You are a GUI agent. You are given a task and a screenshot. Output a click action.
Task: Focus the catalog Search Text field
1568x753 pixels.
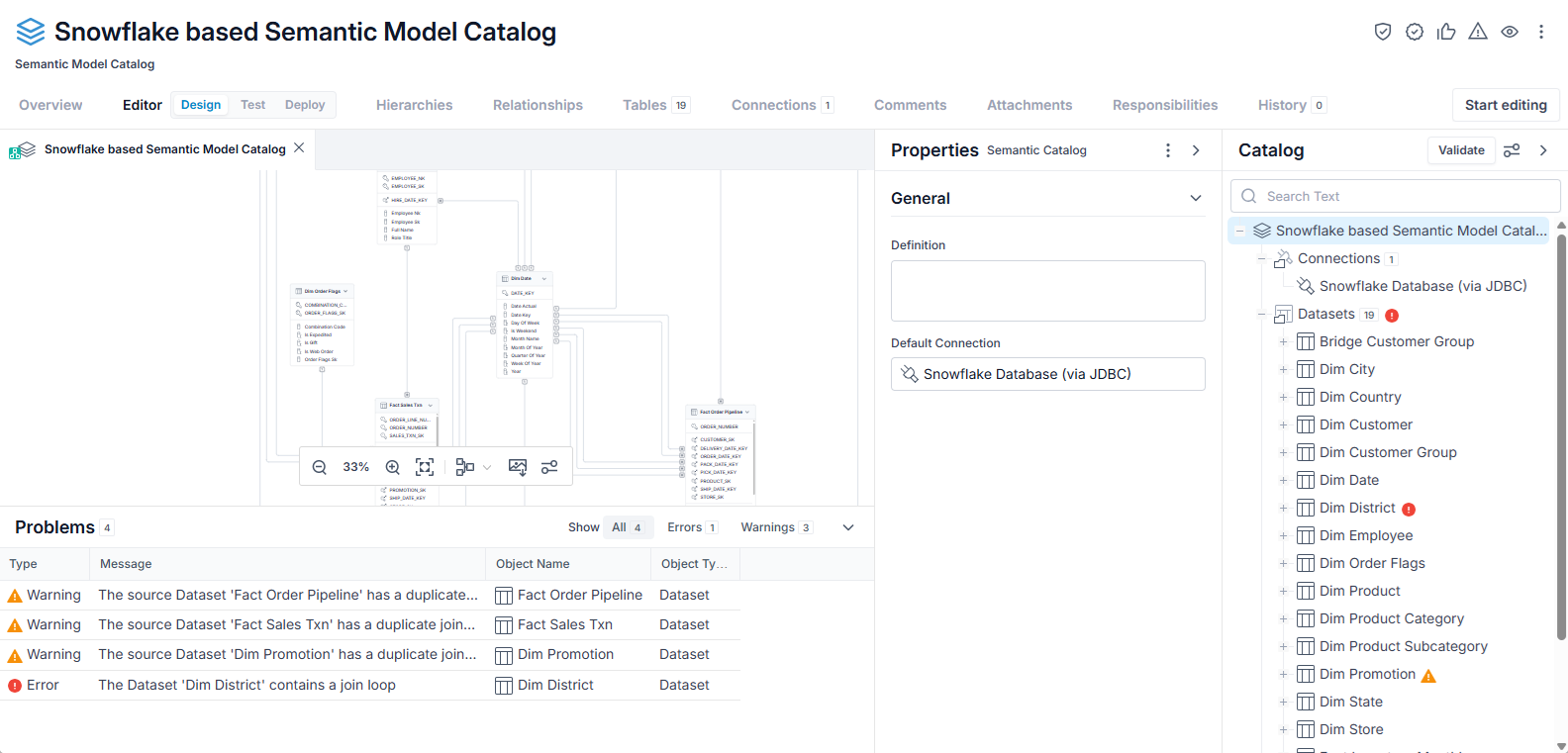1396,196
